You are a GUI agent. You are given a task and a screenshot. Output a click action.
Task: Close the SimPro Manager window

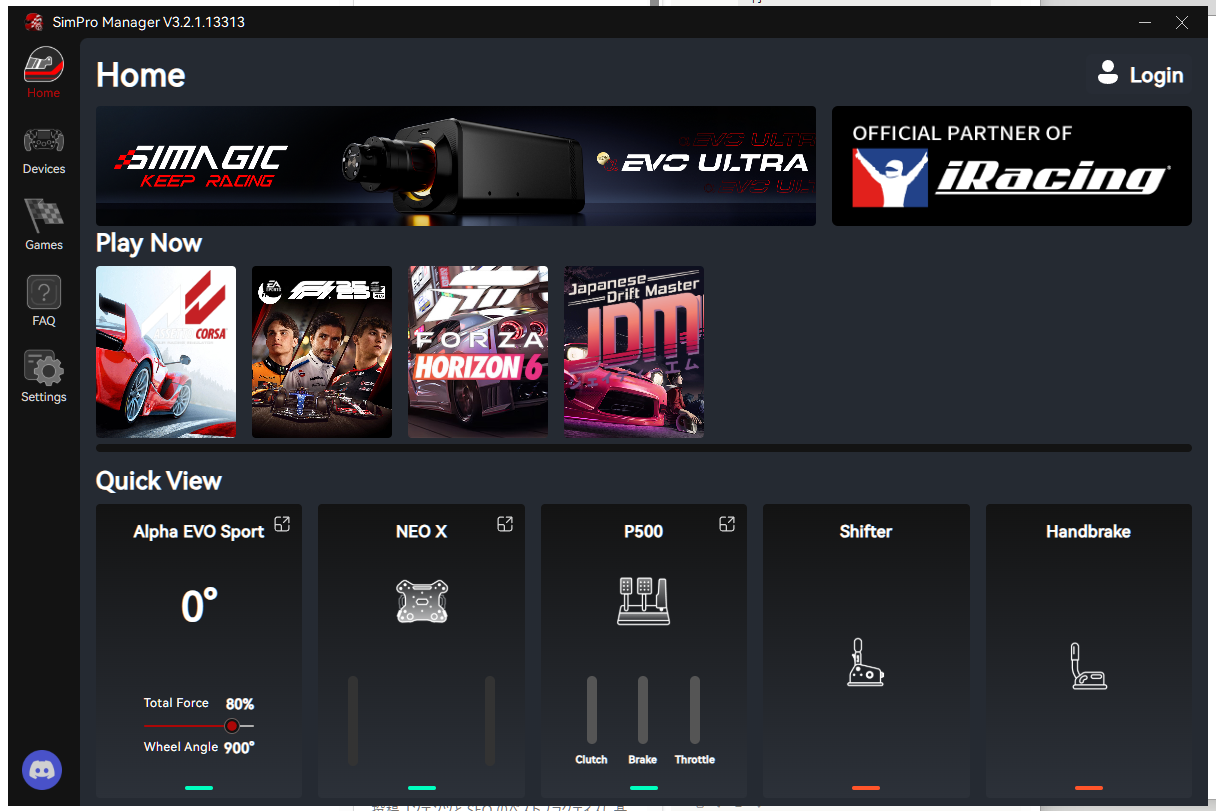pyautogui.click(x=1182, y=22)
